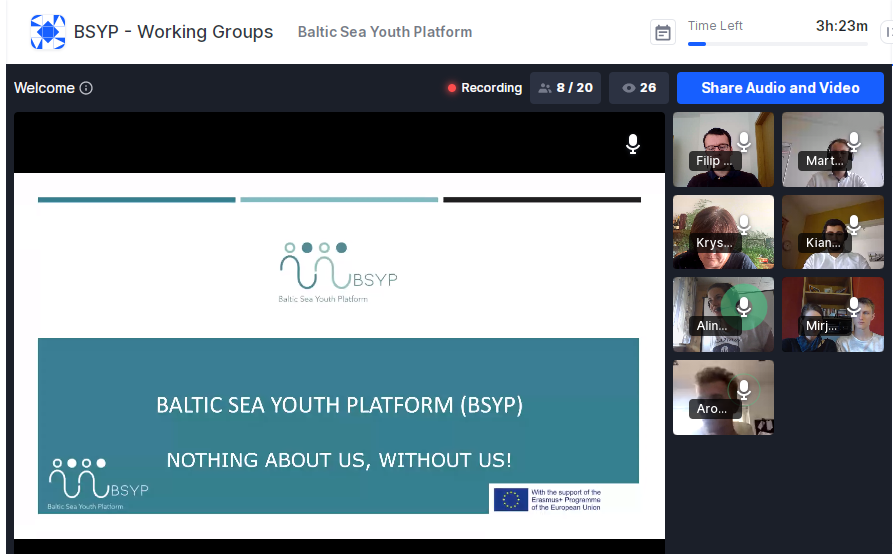Select Krys's video thumbnail
Screen dimensions: 893x554
pyautogui.click(x=723, y=232)
